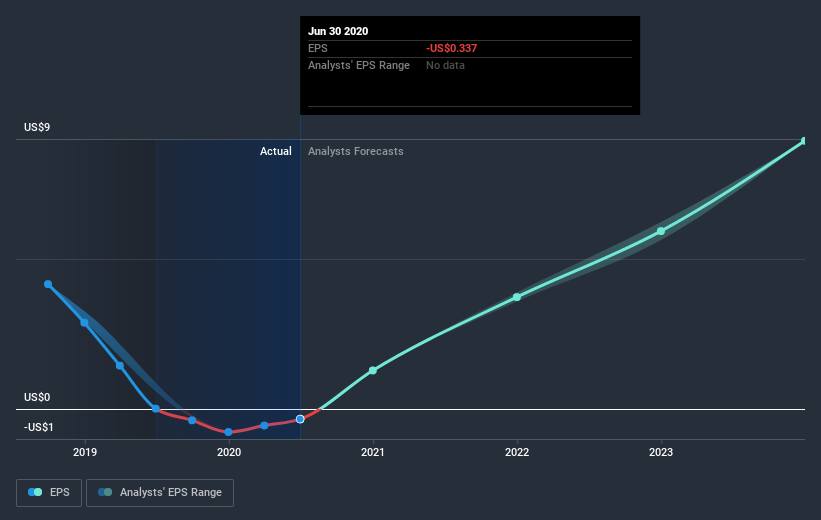Click the 2019 x-axis label
Image resolution: width=821 pixels, height=520 pixels.
(85, 452)
